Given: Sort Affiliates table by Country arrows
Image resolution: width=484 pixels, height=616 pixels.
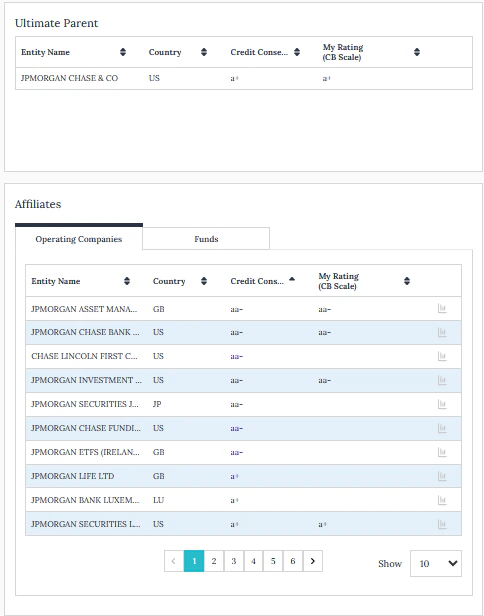Looking at the screenshot, I should click(204, 281).
